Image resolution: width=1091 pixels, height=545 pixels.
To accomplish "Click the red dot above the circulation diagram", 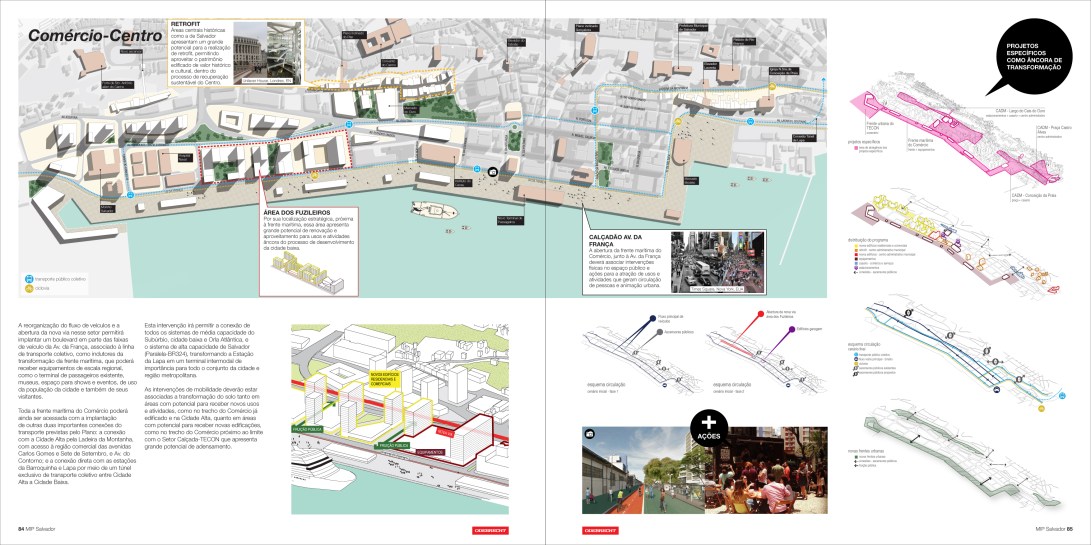I will (x=759, y=313).
